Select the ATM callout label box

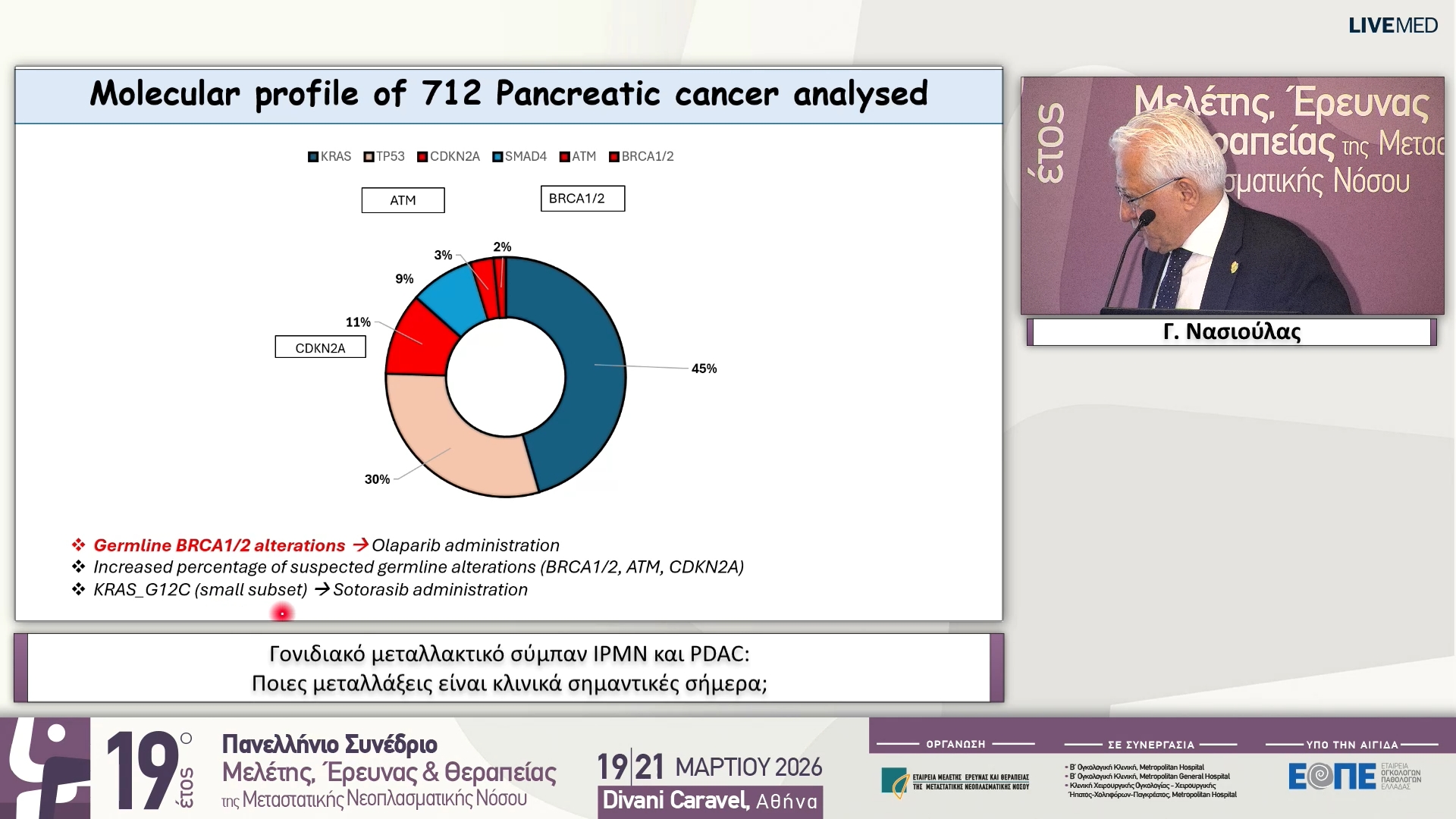coord(403,200)
